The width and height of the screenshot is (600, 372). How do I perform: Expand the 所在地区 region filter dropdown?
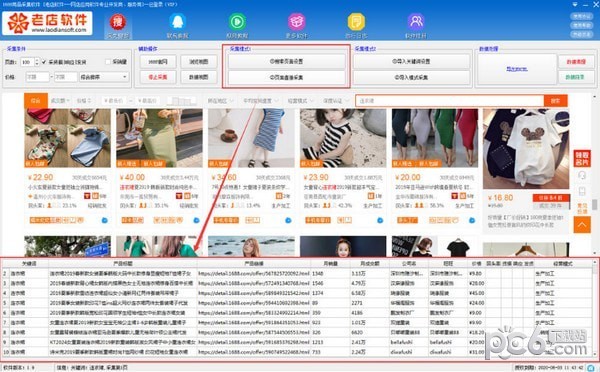coord(220,101)
